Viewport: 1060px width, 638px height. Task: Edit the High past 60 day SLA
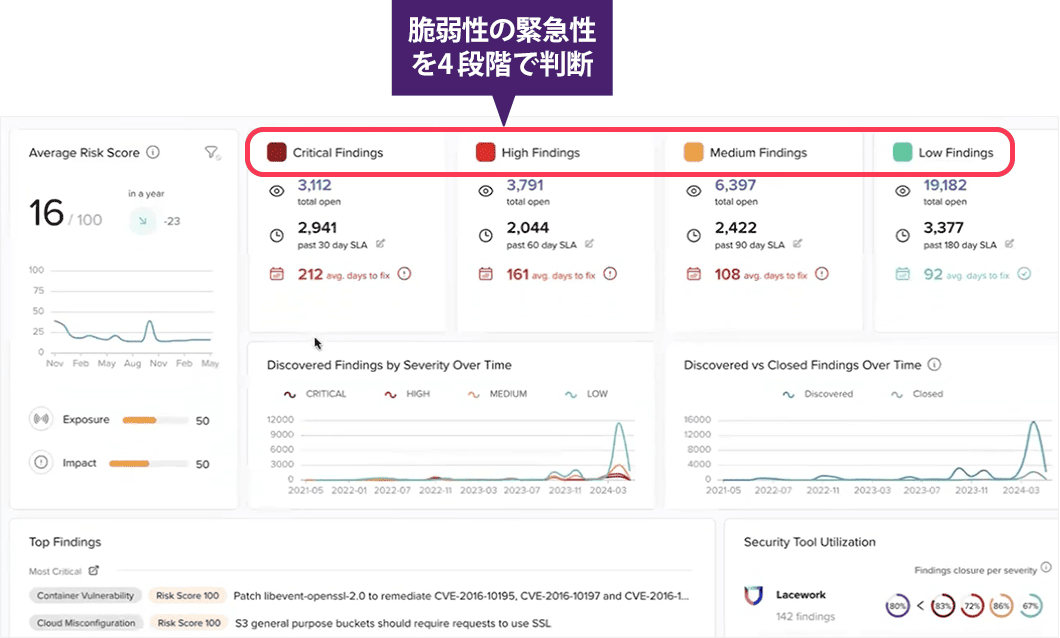pyautogui.click(x=589, y=244)
